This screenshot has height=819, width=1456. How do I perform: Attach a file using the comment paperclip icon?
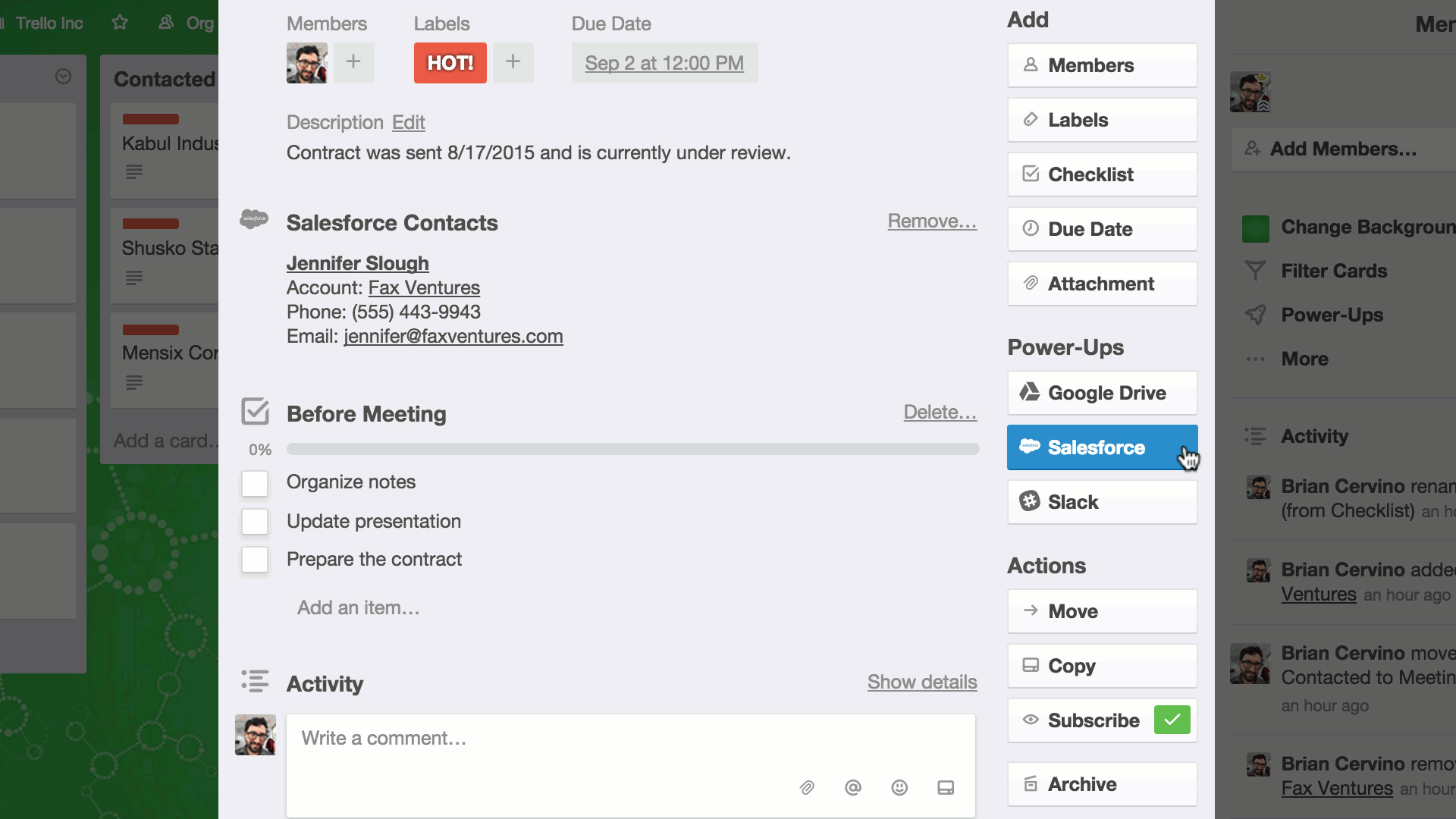coord(807,787)
